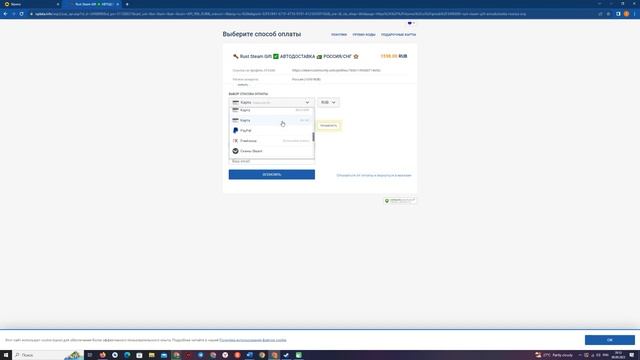Choose the option with red TK logo
Viewport: 640px width, 360px height.
pyautogui.click(x=271, y=141)
